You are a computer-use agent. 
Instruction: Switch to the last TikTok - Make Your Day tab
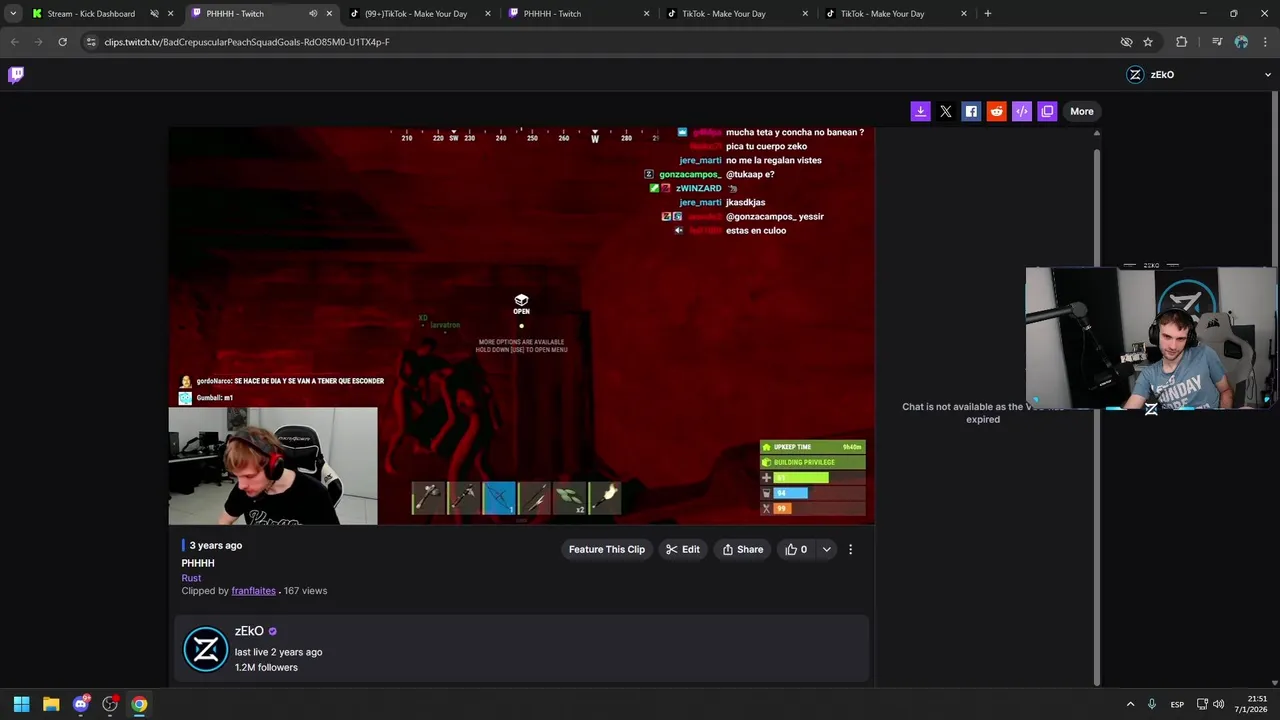click(x=882, y=14)
